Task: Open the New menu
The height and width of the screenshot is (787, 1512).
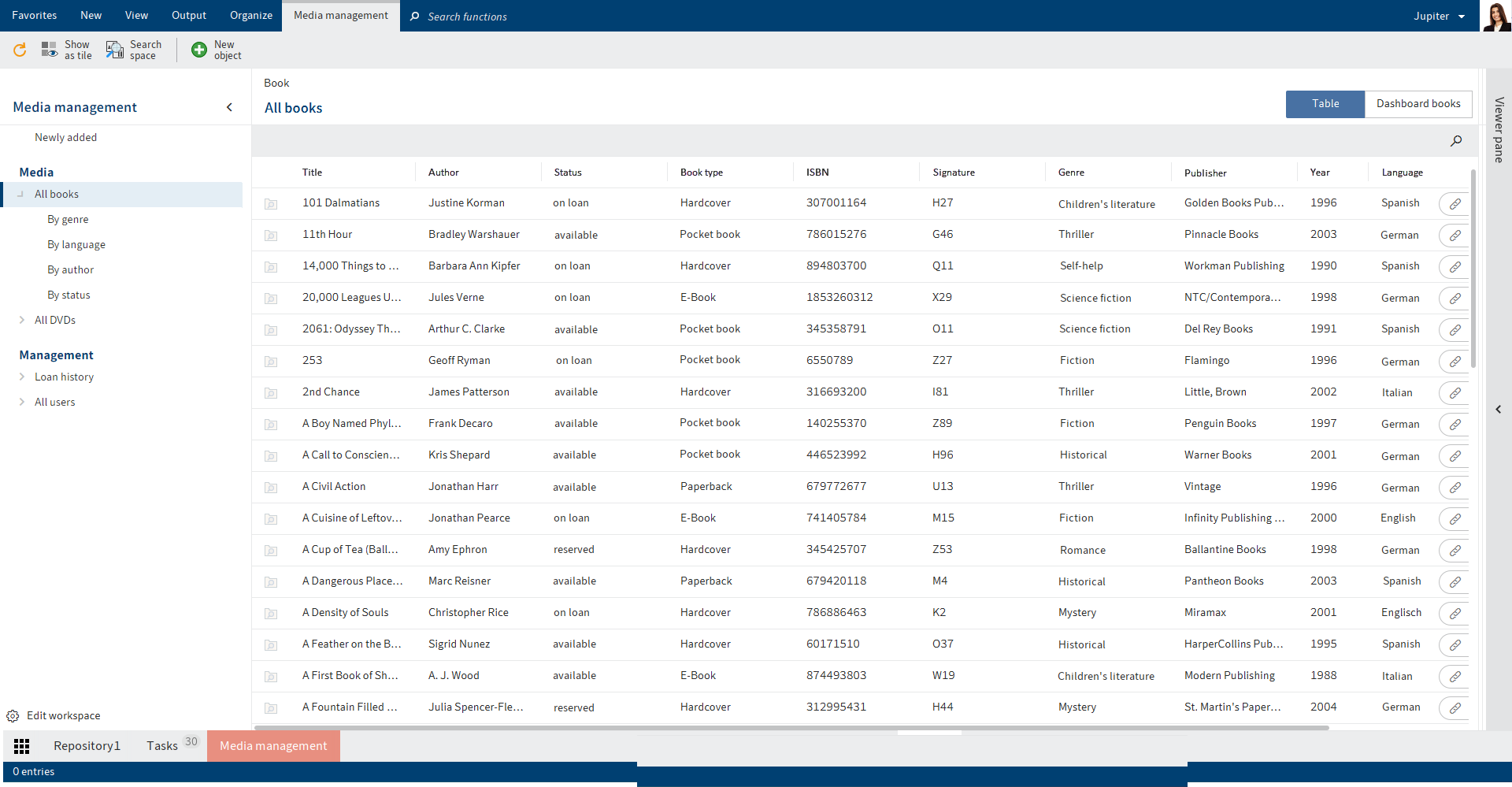Action: 91,16
